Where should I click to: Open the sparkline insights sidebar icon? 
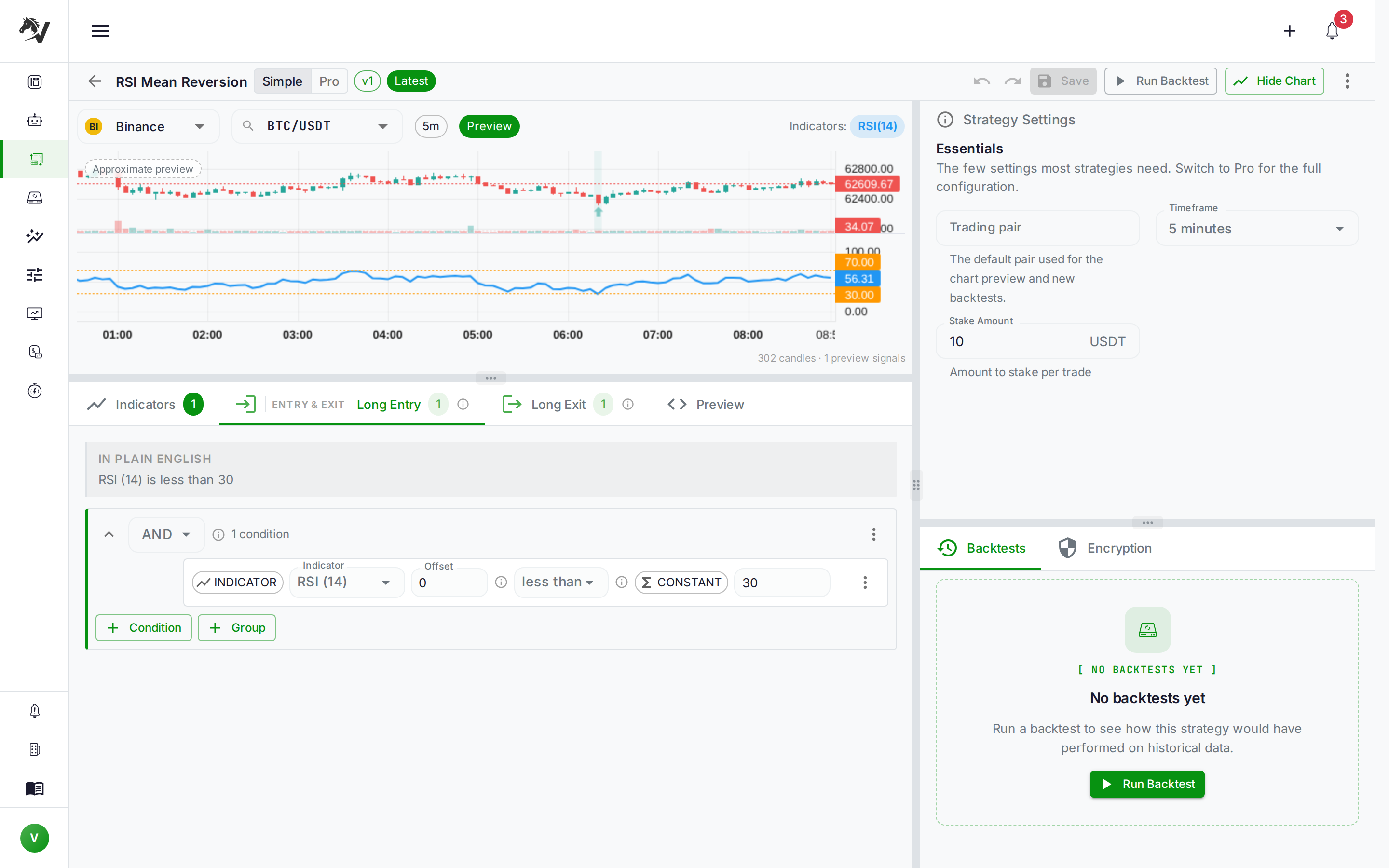click(34, 236)
